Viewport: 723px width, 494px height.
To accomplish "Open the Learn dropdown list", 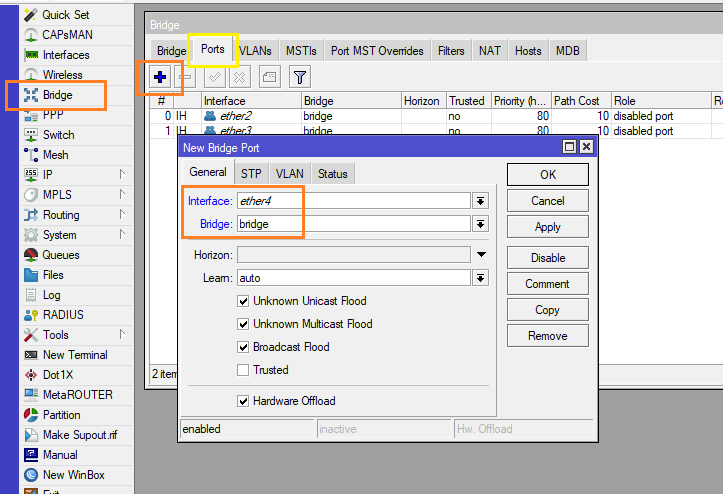I will (481, 278).
